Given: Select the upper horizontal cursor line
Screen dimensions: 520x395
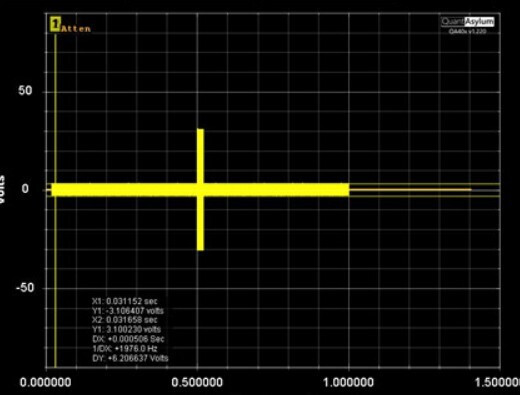Looking at the screenshot, I should click(x=424, y=184).
